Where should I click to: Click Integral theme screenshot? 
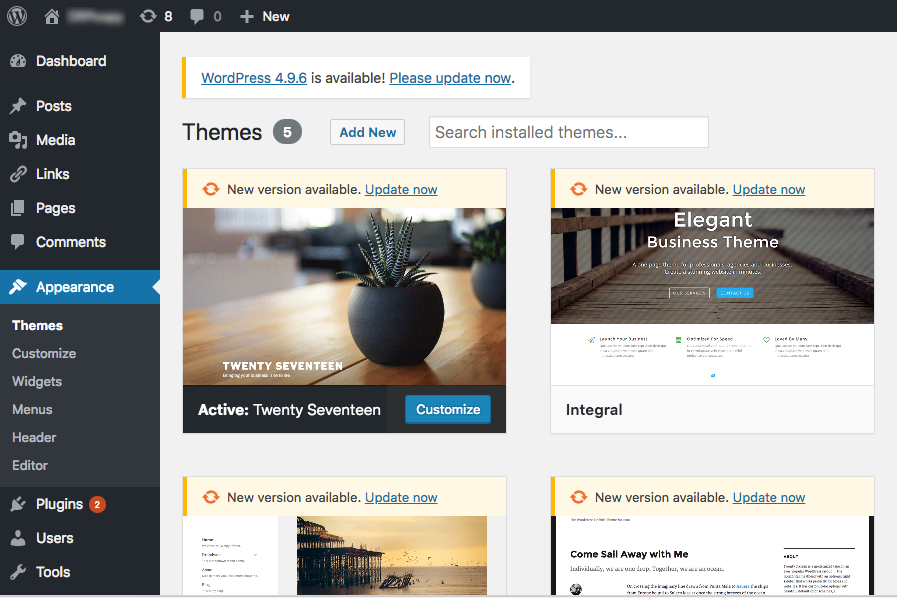click(x=712, y=296)
